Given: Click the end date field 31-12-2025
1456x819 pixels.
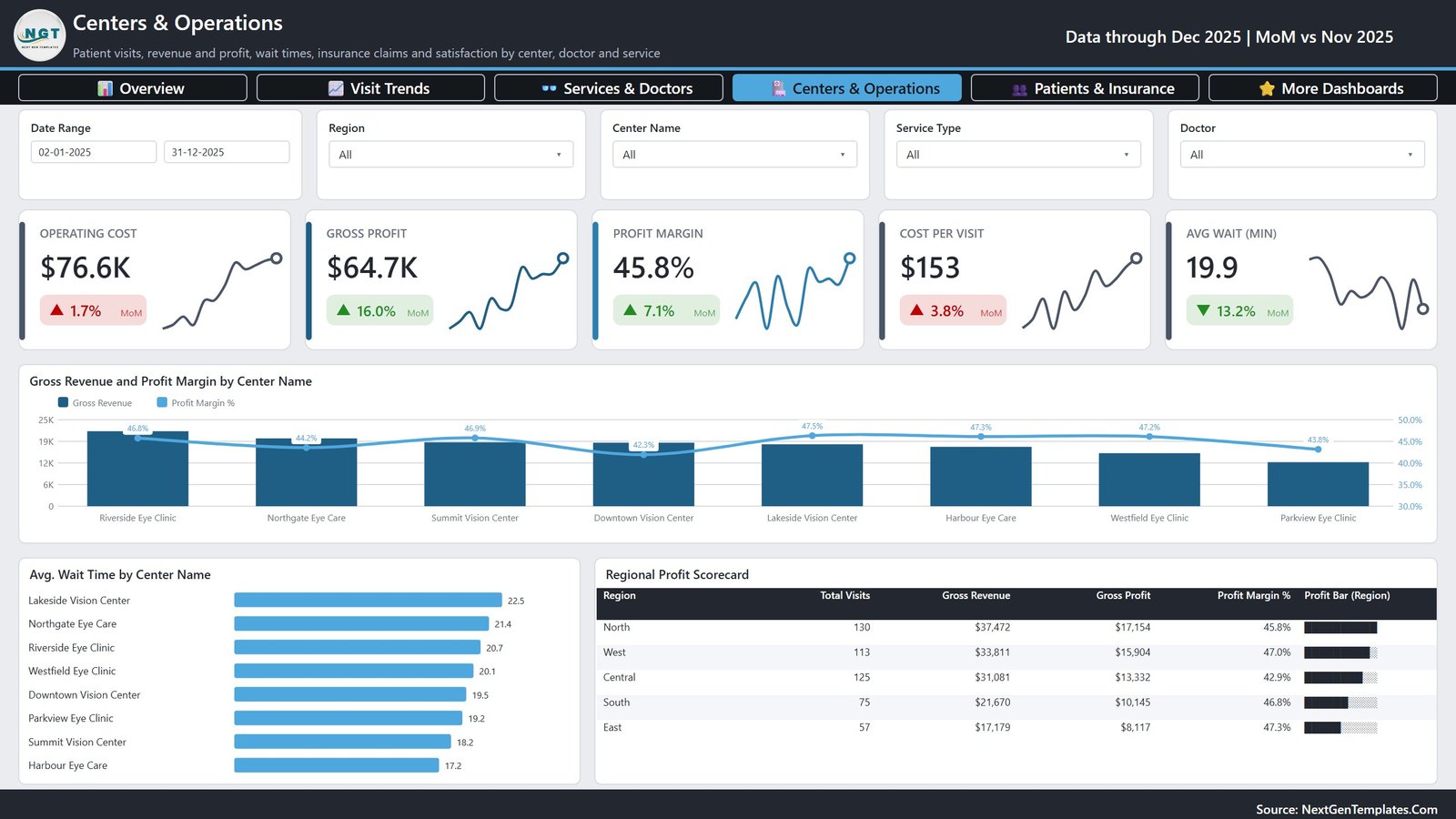Looking at the screenshot, I should click(x=227, y=152).
